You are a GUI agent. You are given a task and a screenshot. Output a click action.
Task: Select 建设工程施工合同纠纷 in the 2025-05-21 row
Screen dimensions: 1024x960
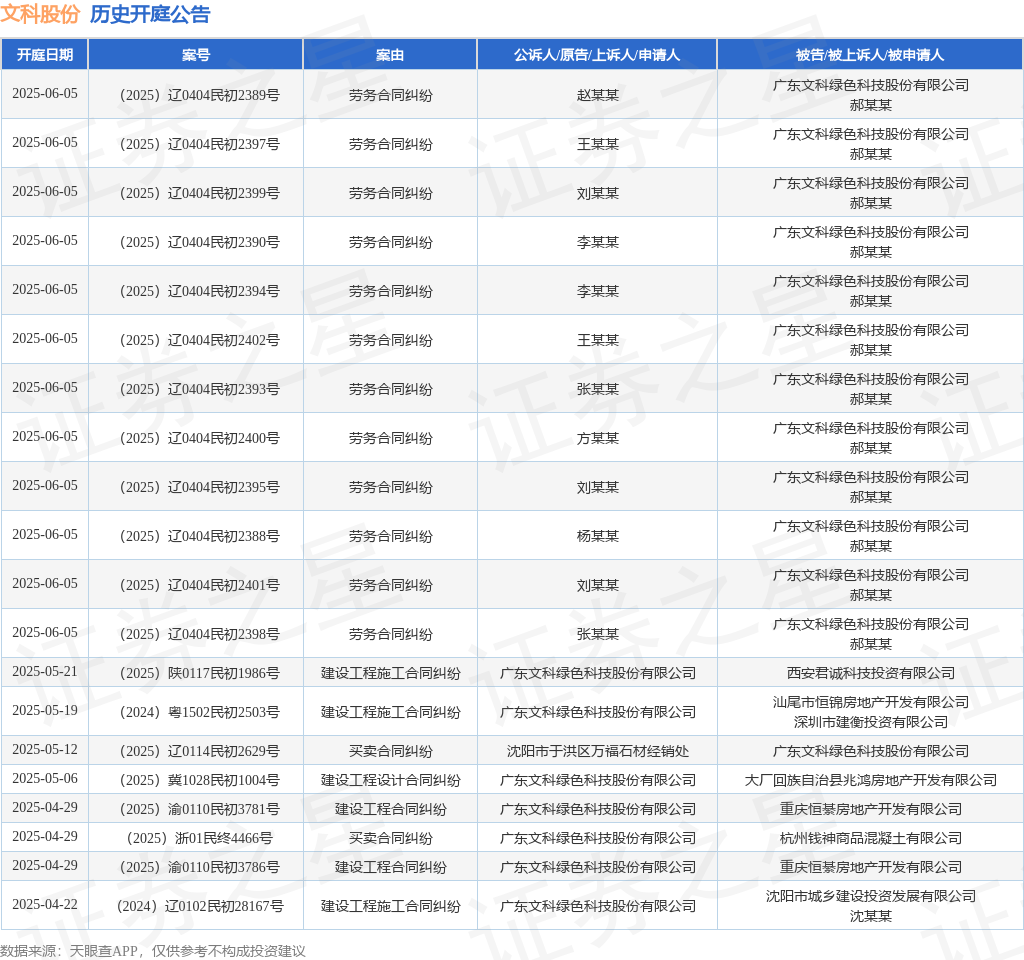click(x=391, y=673)
